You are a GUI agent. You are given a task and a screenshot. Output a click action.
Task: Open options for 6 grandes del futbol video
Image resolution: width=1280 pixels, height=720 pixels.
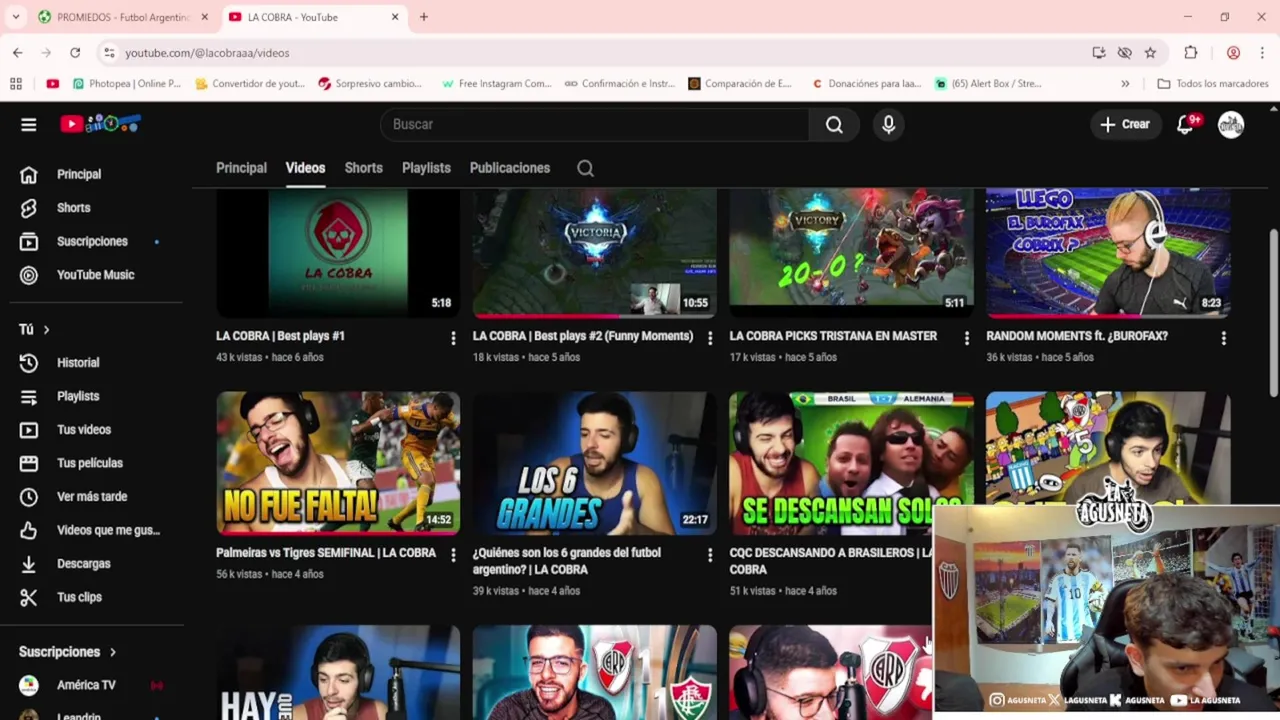710,554
